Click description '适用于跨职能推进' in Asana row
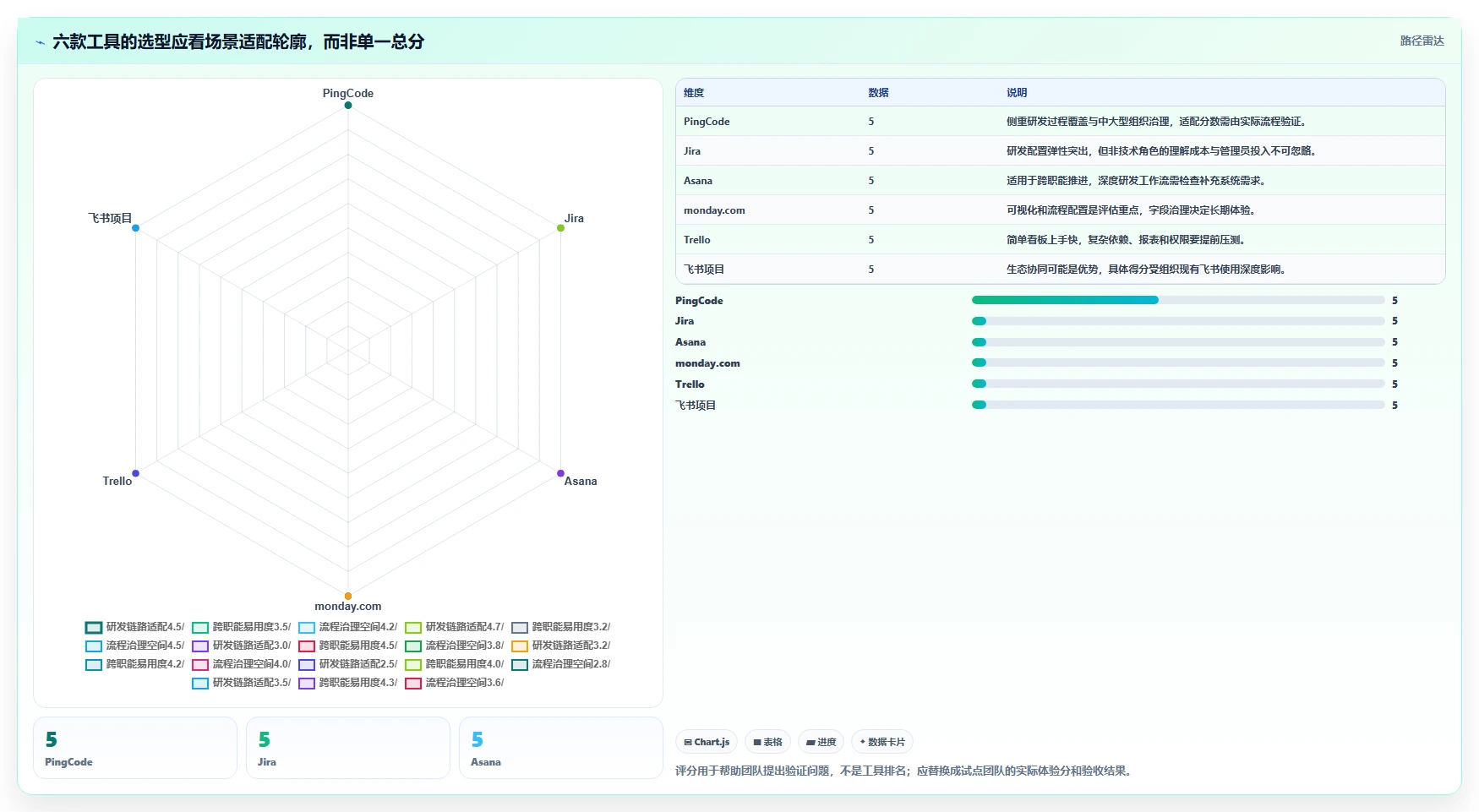Viewport: 1479px width, 812px height. click(x=1047, y=181)
